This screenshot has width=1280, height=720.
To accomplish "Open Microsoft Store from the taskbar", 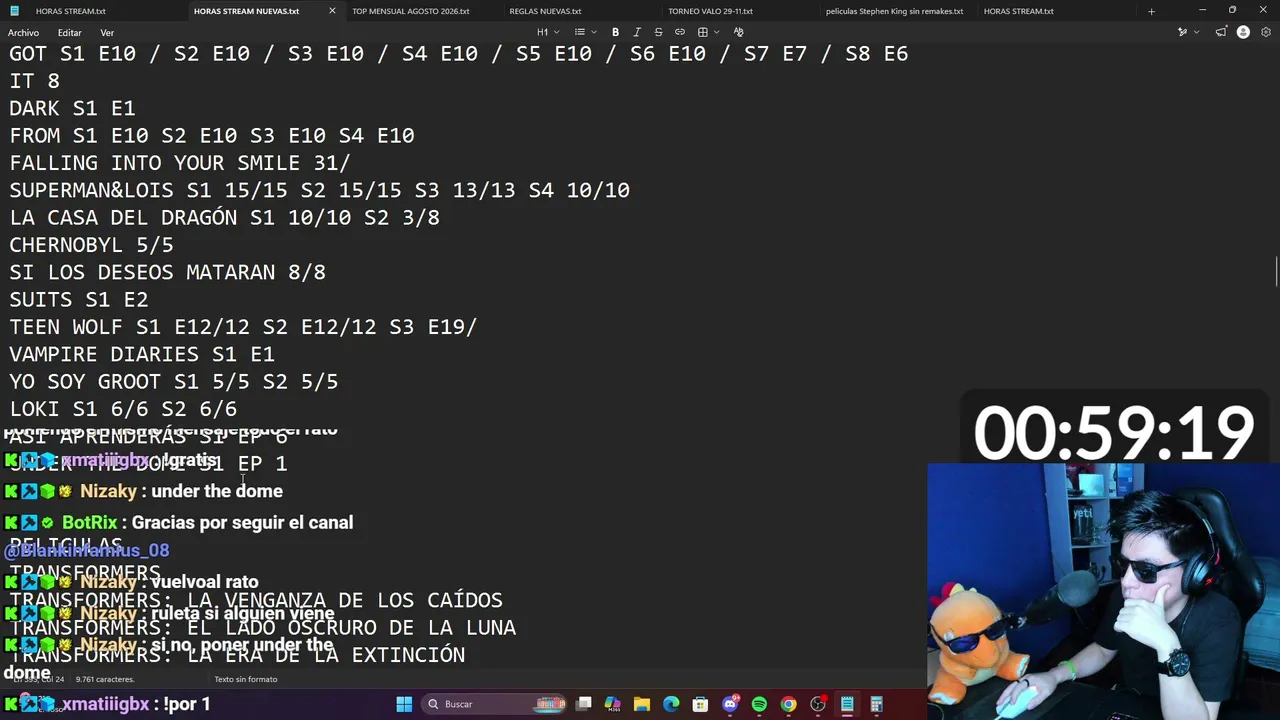I will pos(700,704).
